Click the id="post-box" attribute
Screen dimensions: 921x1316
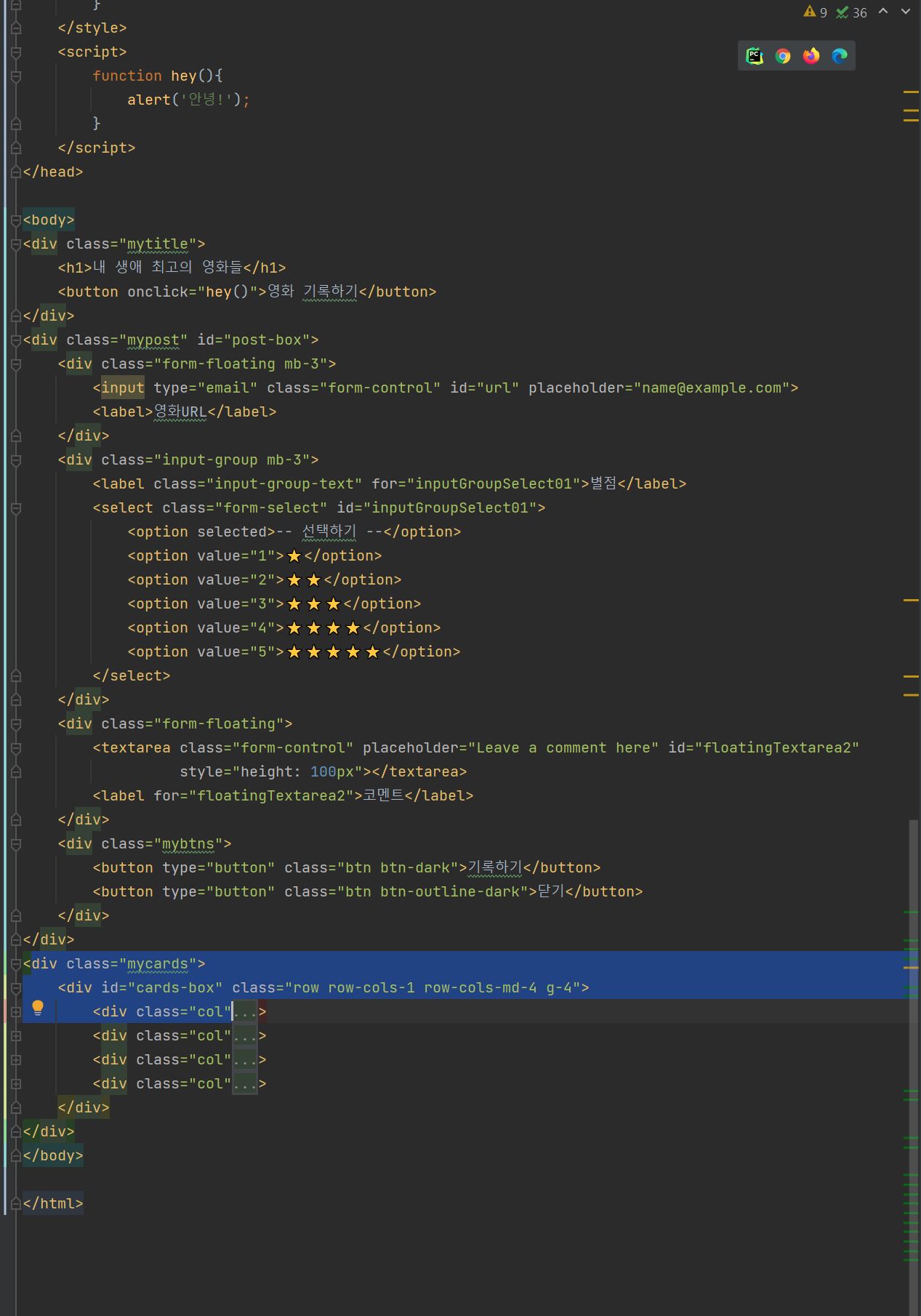pos(254,340)
